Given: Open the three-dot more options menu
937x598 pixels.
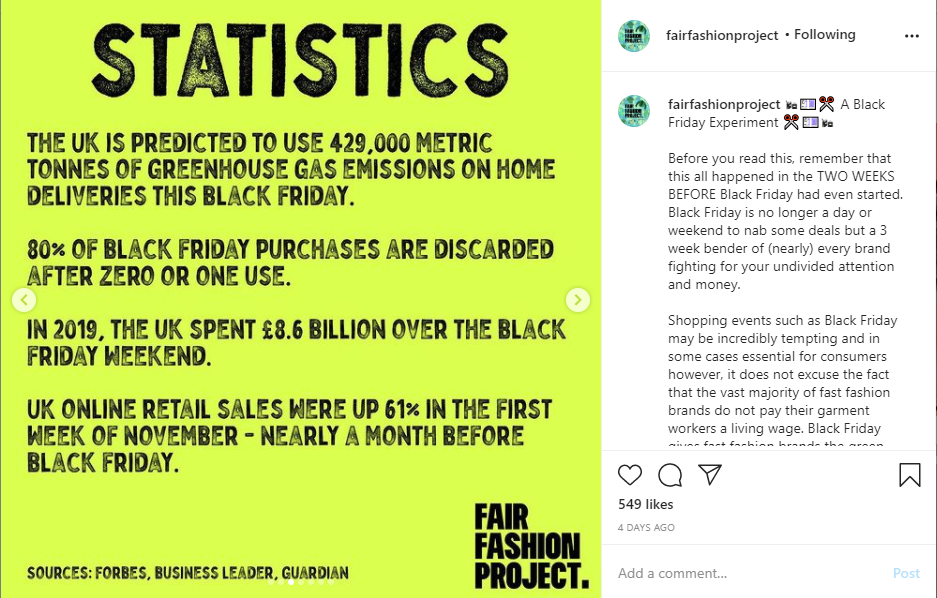Looking at the screenshot, I should (911, 36).
